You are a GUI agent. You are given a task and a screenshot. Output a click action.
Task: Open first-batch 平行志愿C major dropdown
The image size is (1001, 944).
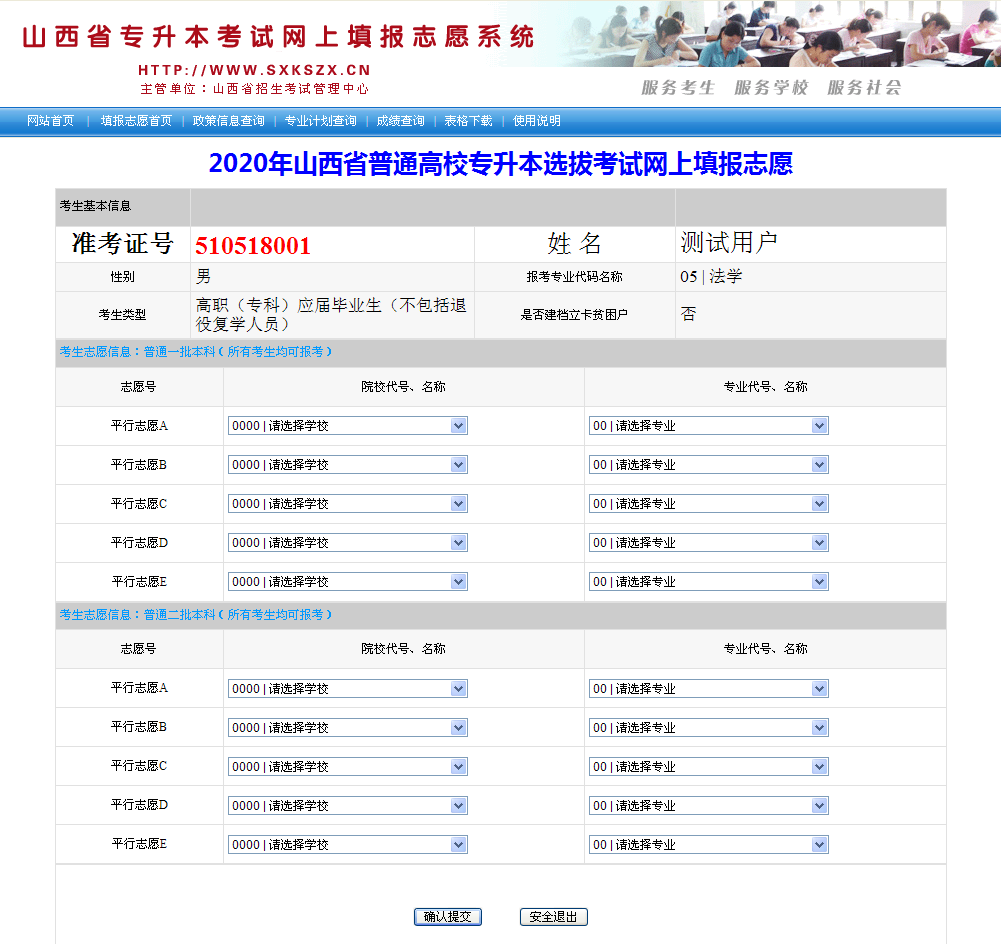[708, 504]
